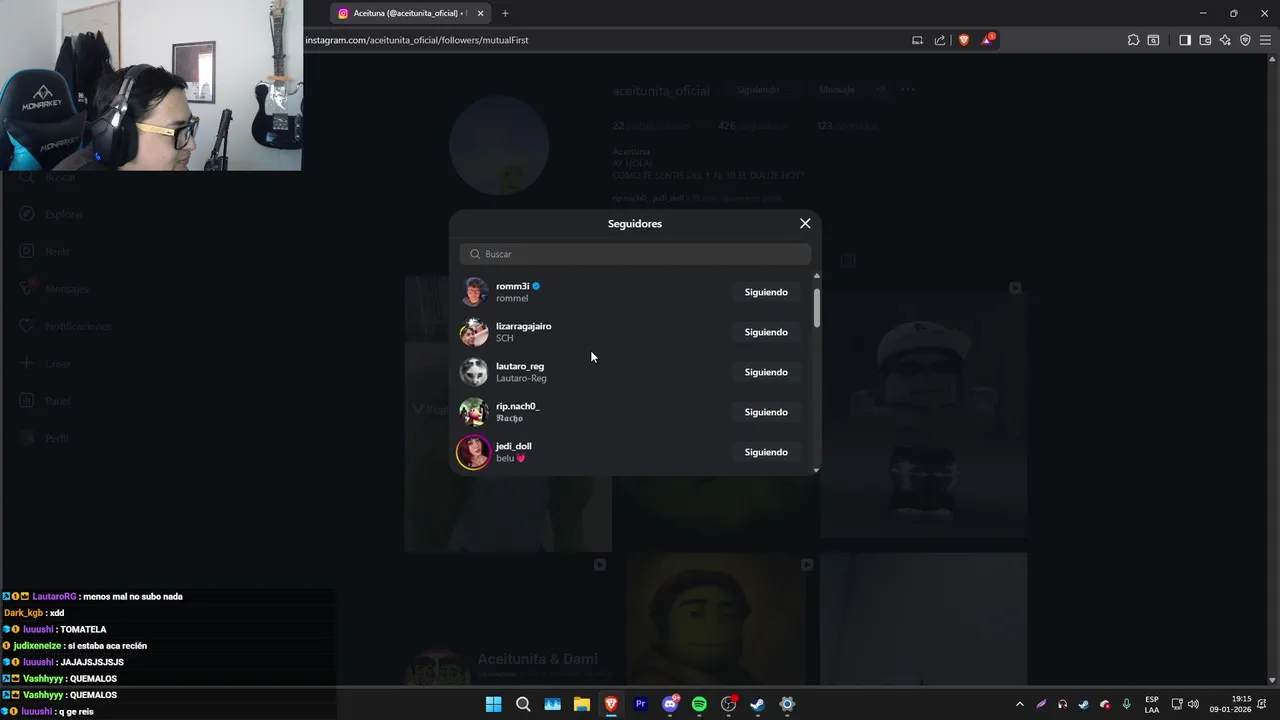The image size is (1280, 720).
Task: Toggle Siguiendo button for lizarragajairo
Action: tap(766, 332)
